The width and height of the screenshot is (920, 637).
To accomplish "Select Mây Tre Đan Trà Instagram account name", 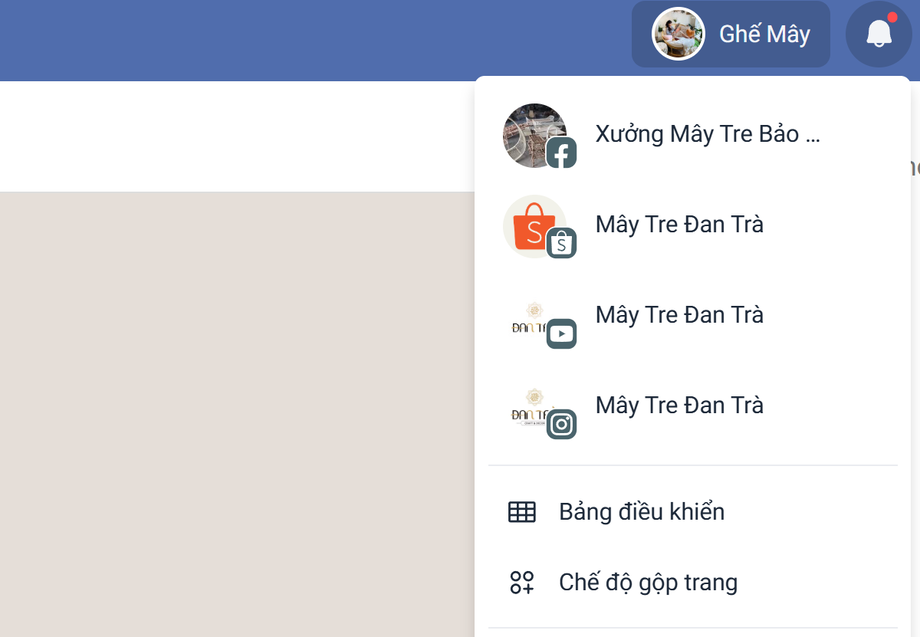I will pyautogui.click(x=679, y=405).
